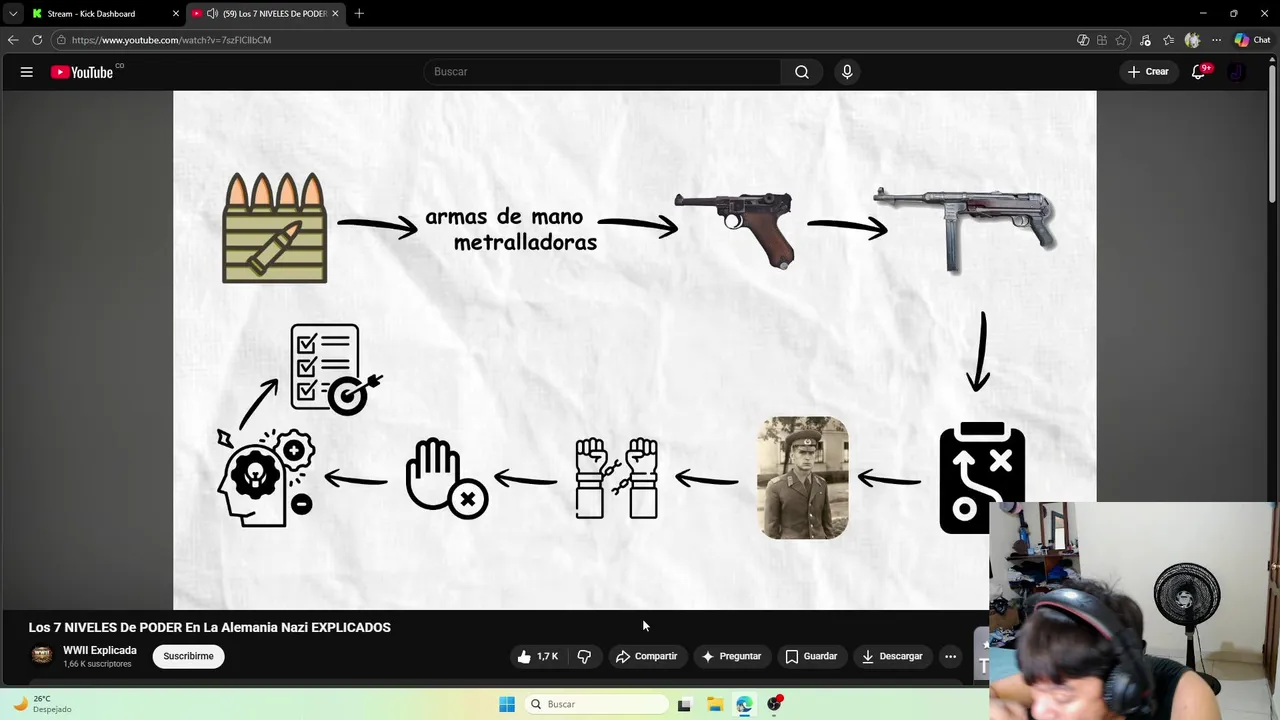Open a new browser tab
The image size is (1280, 720).
[359, 14]
